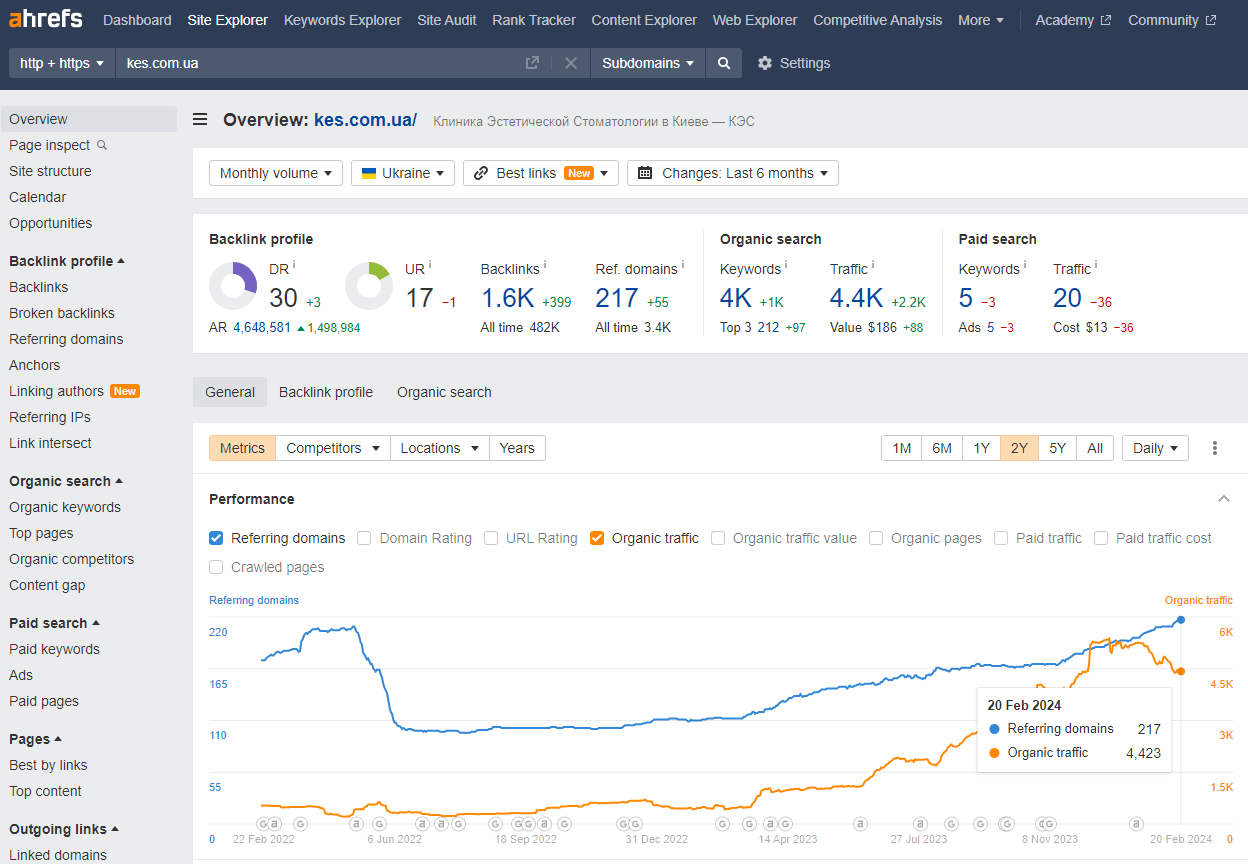Click the 20 Feb 2024 blue data point
The image size is (1248, 864).
1181,620
